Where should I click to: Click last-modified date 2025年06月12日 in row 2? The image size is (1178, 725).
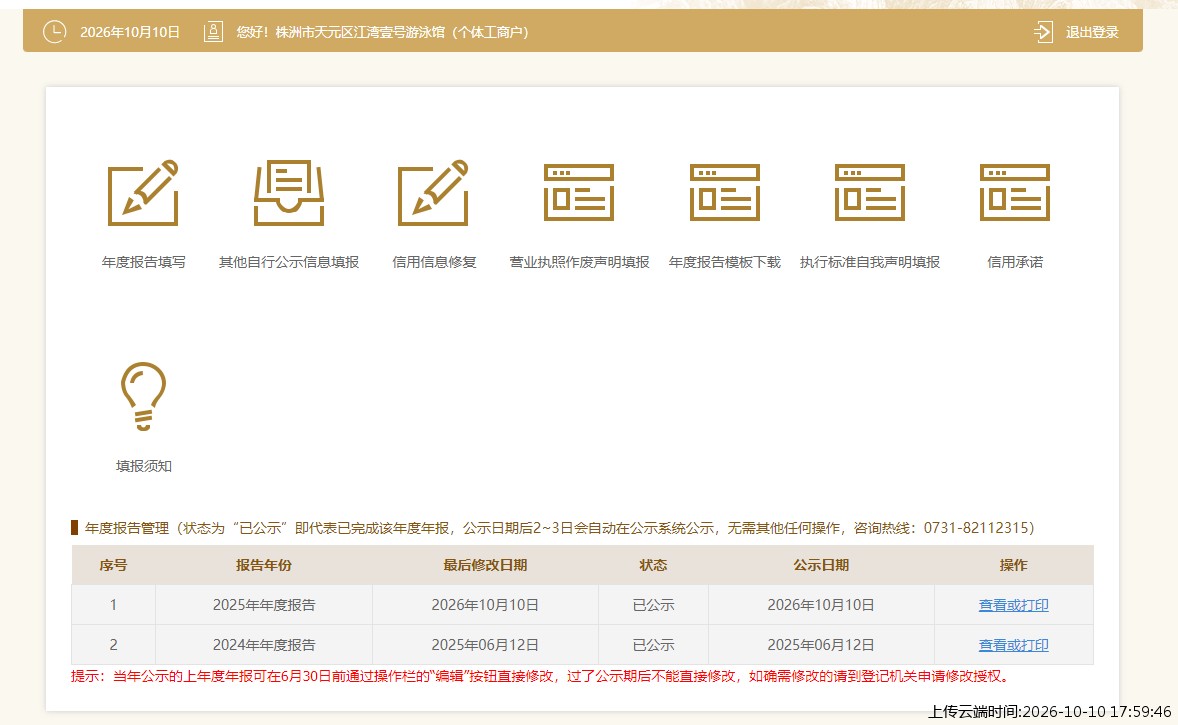485,645
